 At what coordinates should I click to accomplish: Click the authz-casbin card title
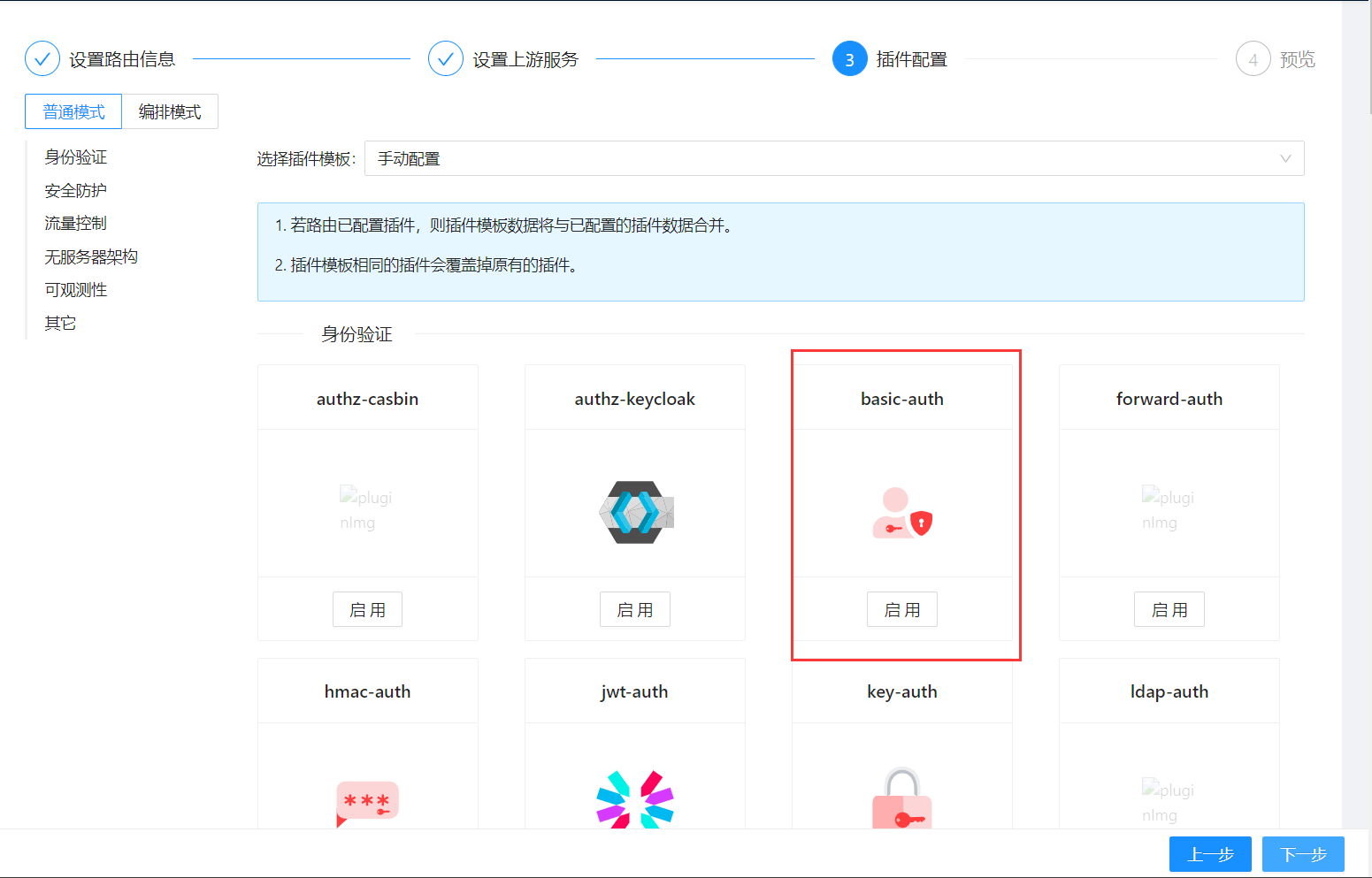(x=367, y=399)
